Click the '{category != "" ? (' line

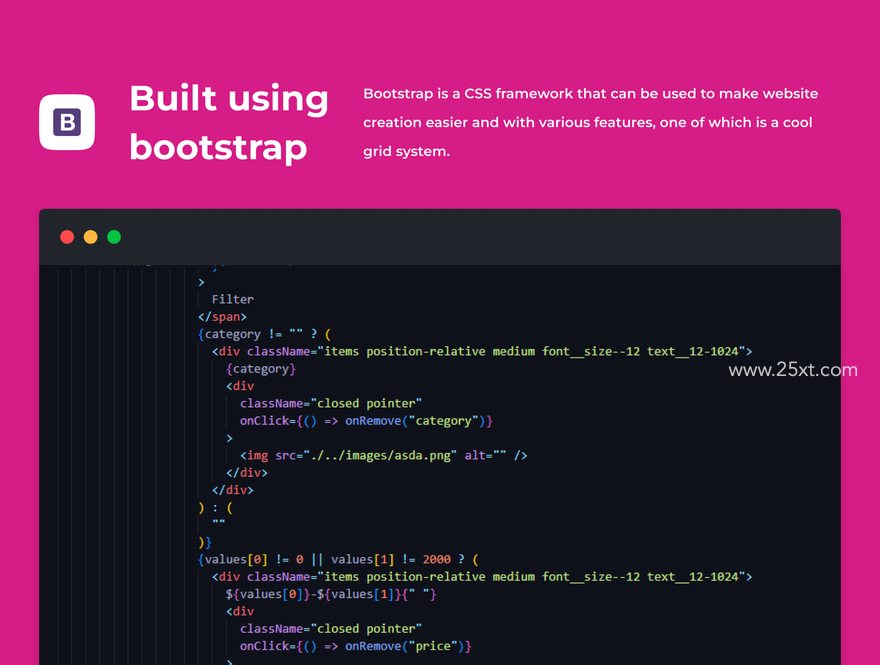coord(264,334)
